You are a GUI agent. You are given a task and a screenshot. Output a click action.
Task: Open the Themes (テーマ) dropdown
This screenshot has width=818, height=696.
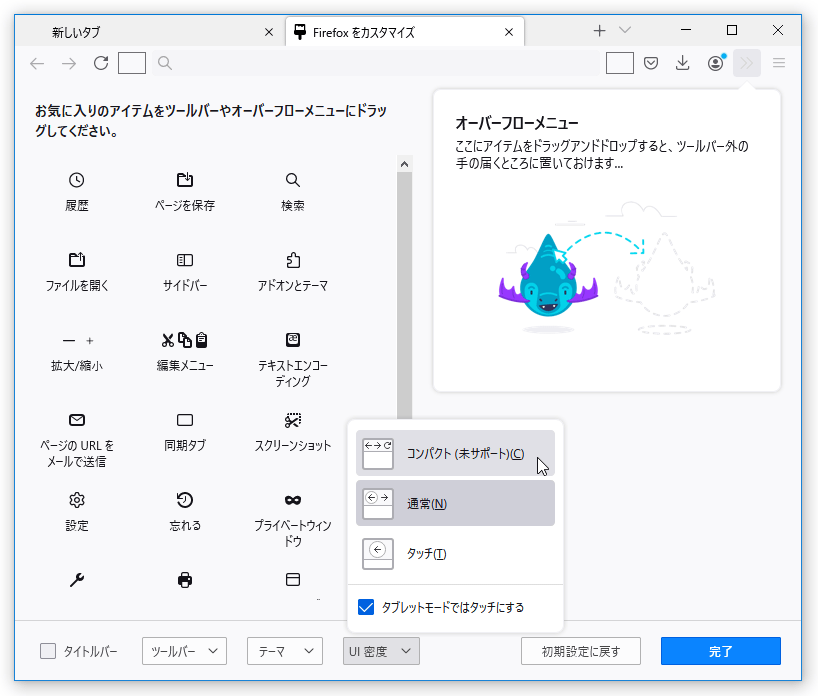coord(285,651)
